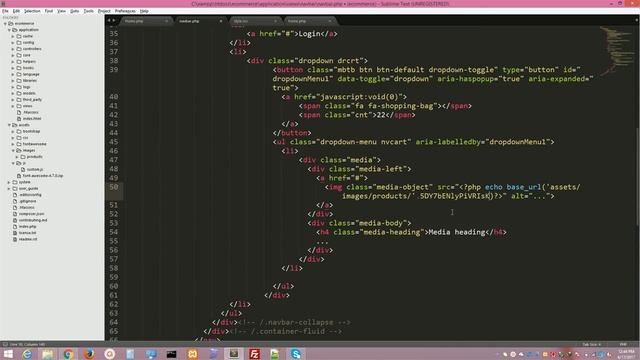Click the tab-scroll arrows left of tabs
Image resolution: width=640 pixels, height=360 pixels.
click(x=111, y=20)
